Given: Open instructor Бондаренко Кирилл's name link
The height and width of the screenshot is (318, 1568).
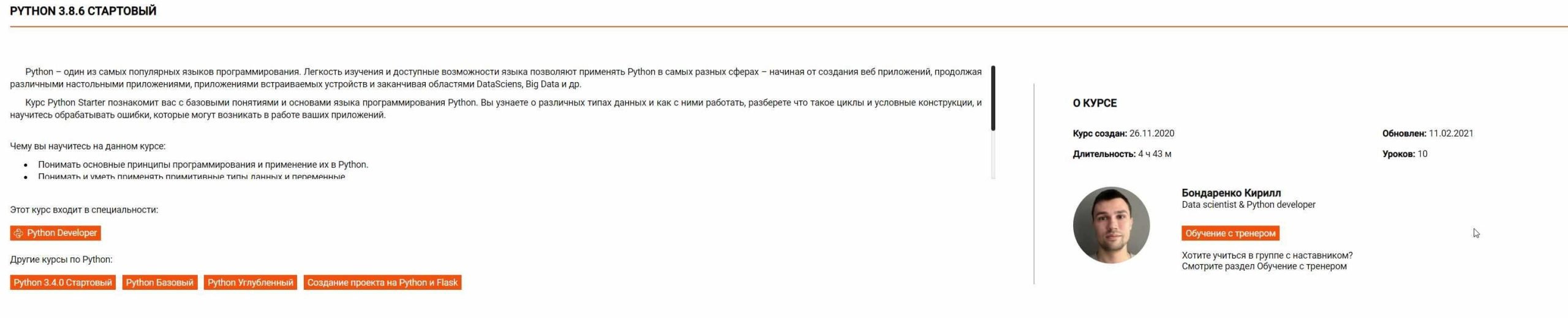Looking at the screenshot, I should point(1231,193).
